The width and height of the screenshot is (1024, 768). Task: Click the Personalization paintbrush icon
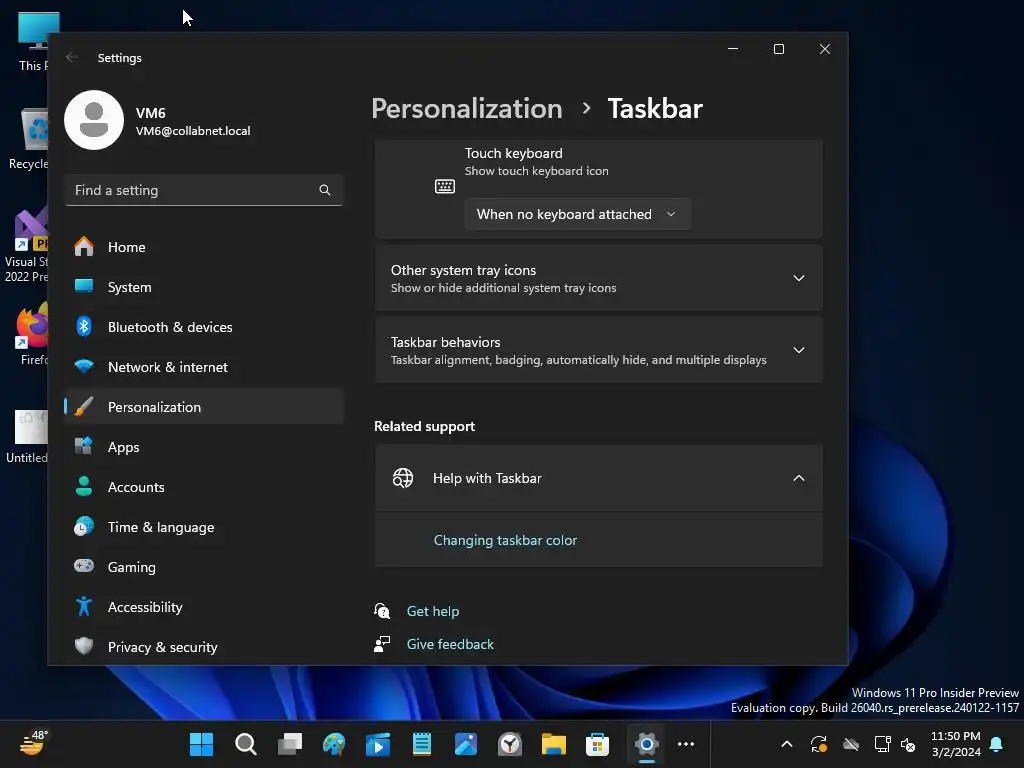(x=84, y=407)
